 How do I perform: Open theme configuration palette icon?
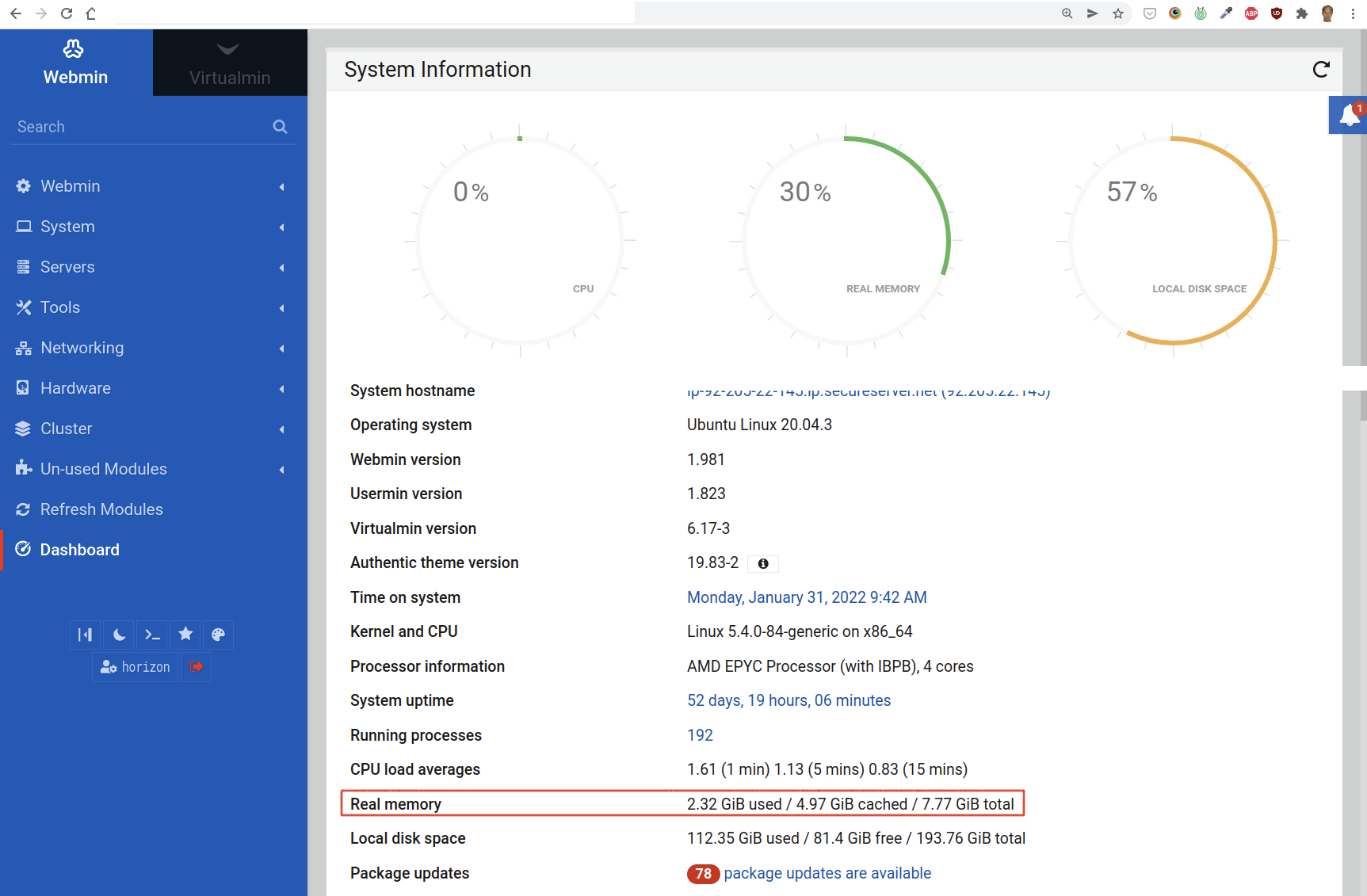tap(219, 635)
